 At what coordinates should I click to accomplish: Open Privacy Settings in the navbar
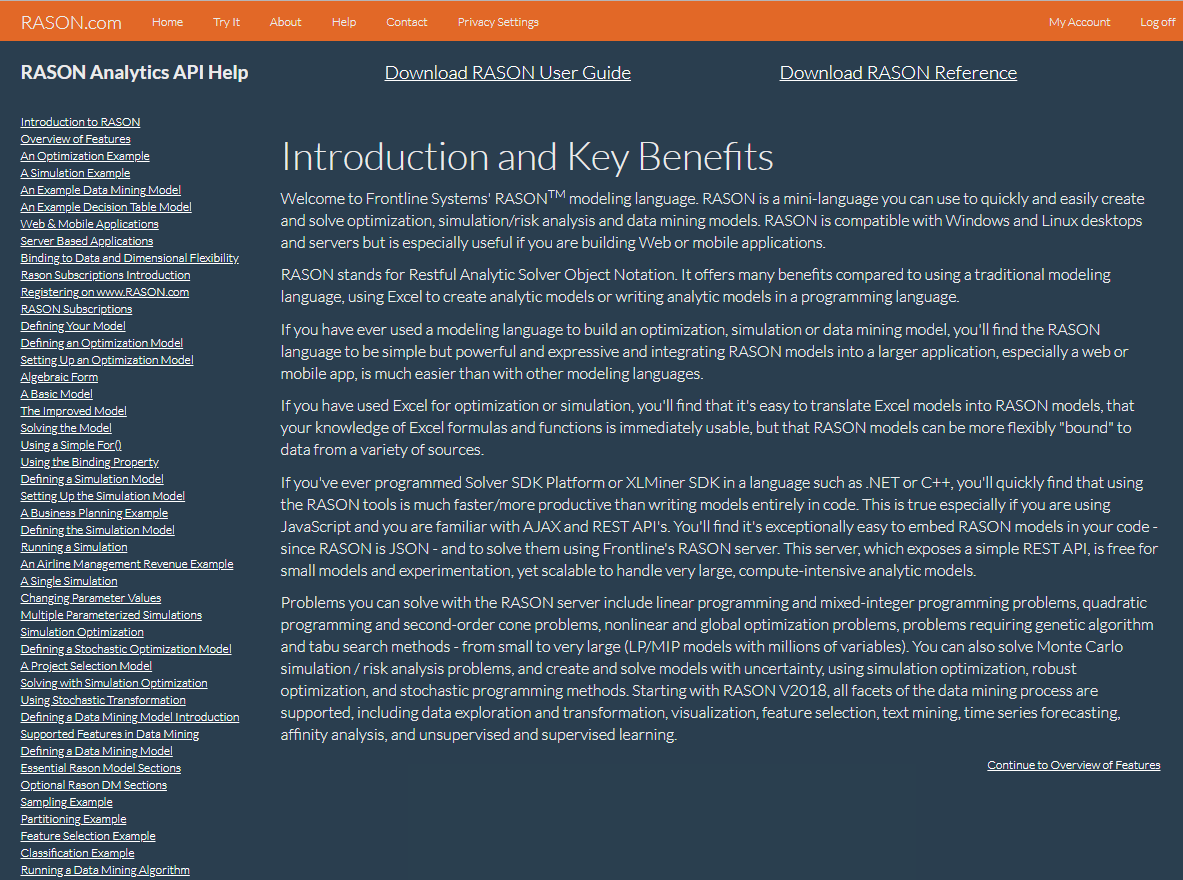click(498, 22)
